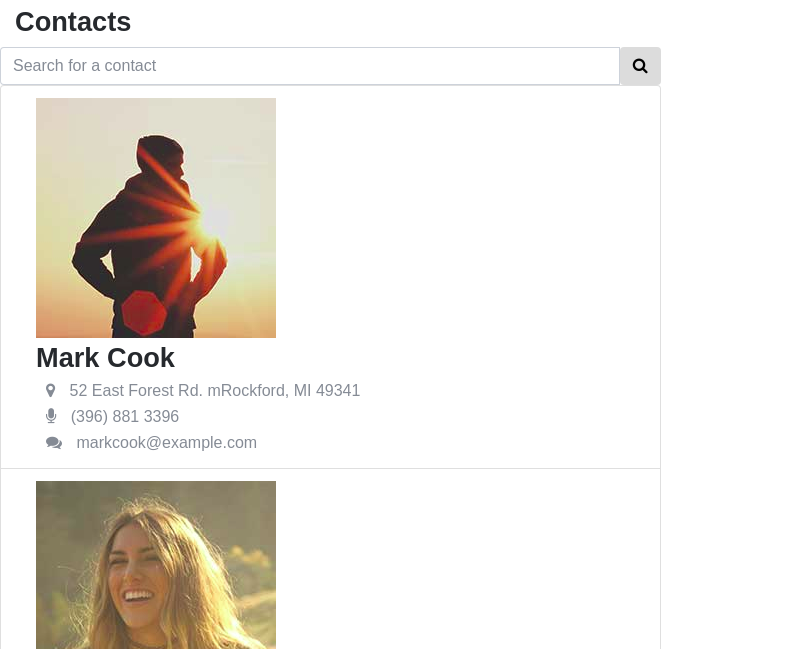800x649 pixels.
Task: Focus the Search for a contact field
Action: (x=310, y=66)
